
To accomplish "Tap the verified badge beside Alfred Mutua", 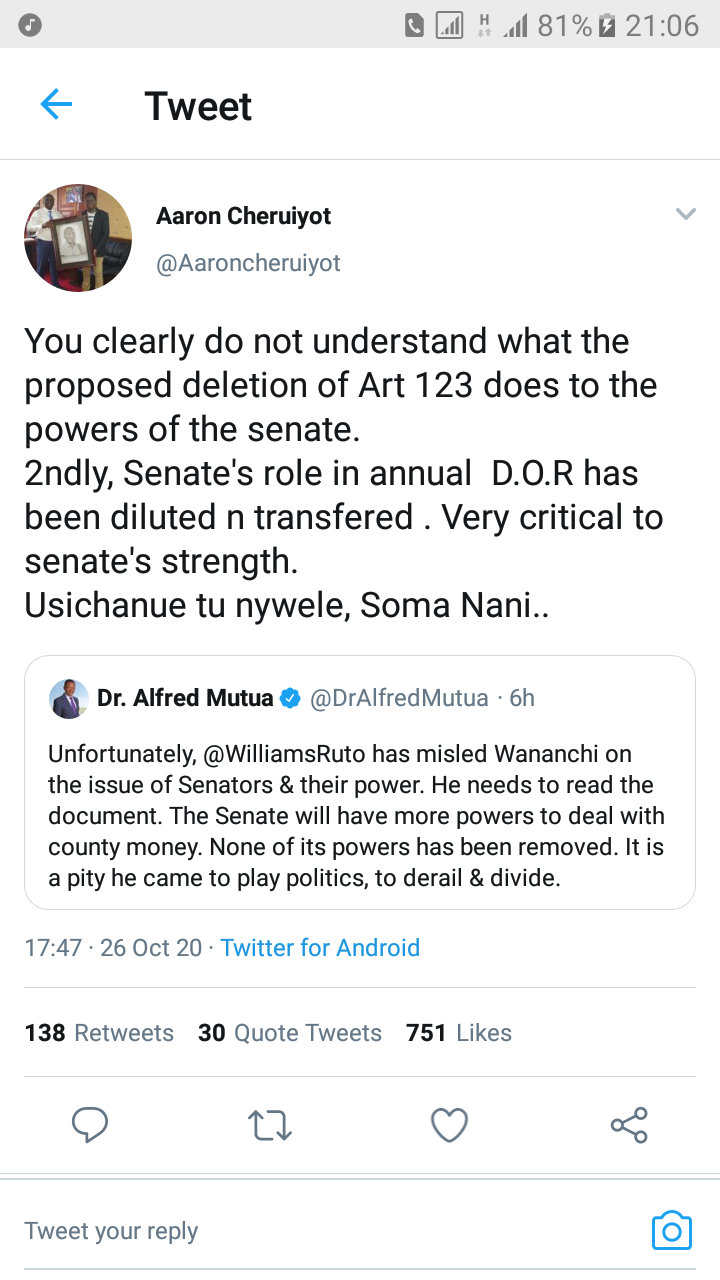I will pos(290,699).
